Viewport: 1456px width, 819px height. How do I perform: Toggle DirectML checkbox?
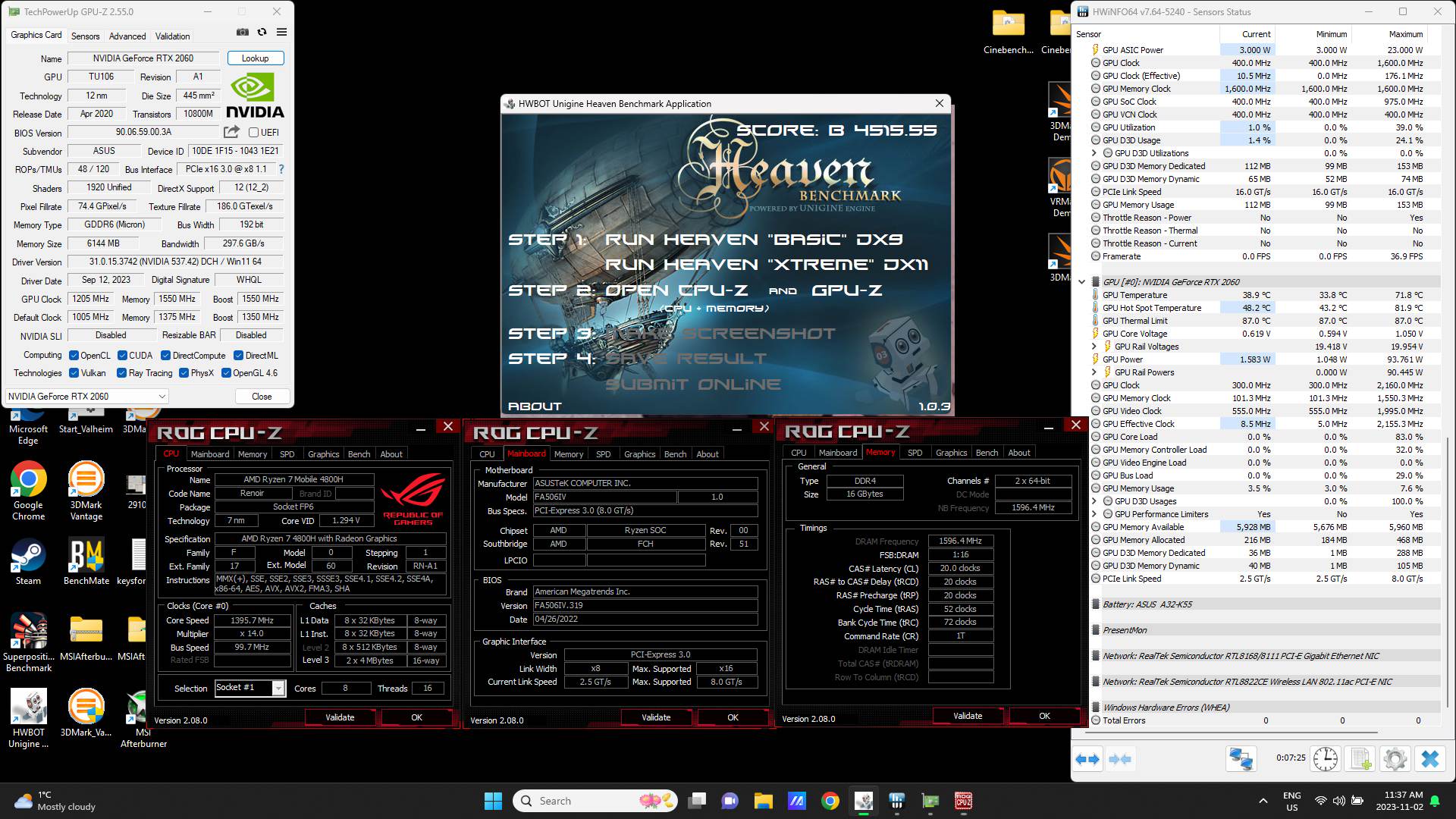point(238,356)
